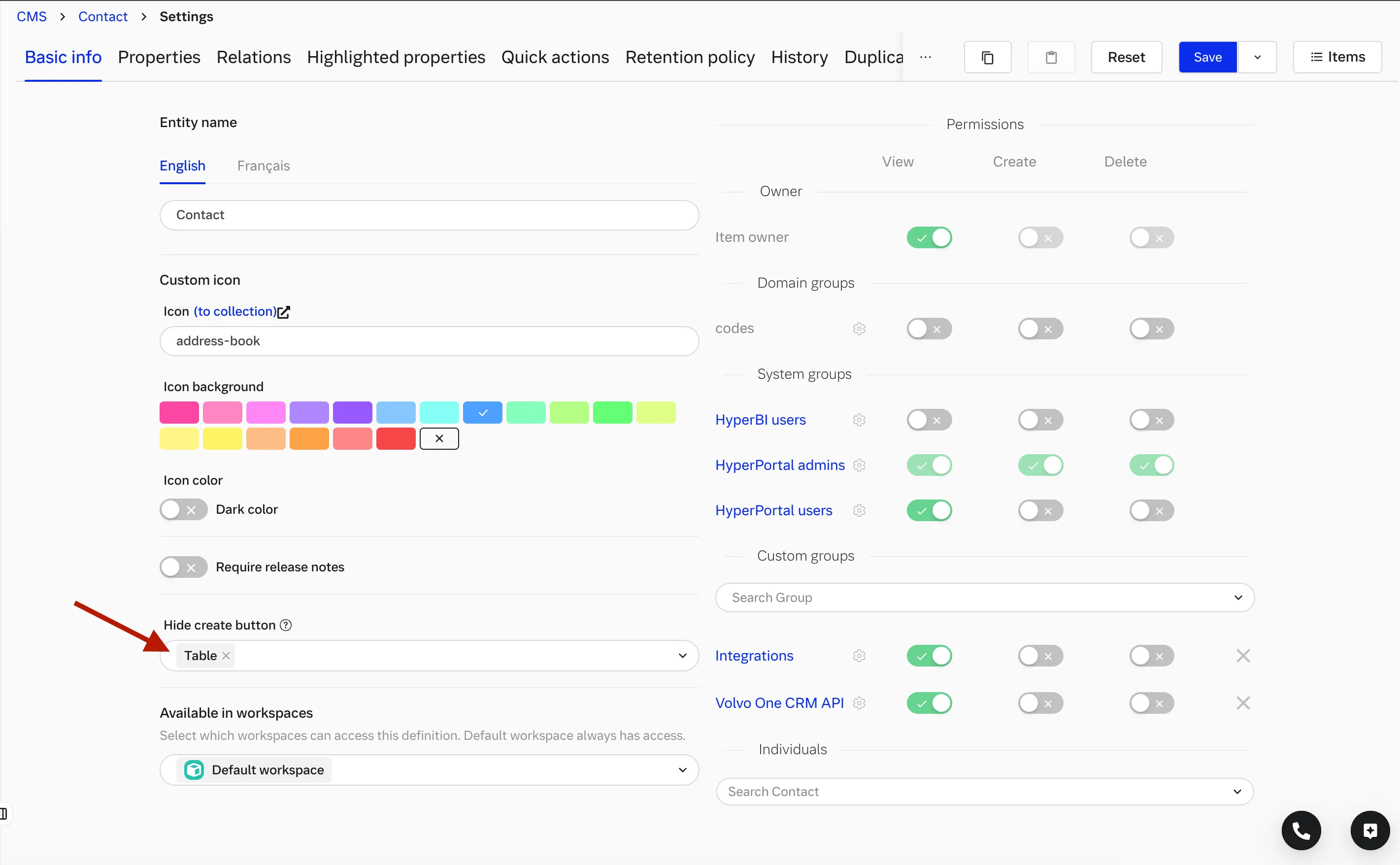Click help icon beside Hide create button

coord(286,625)
